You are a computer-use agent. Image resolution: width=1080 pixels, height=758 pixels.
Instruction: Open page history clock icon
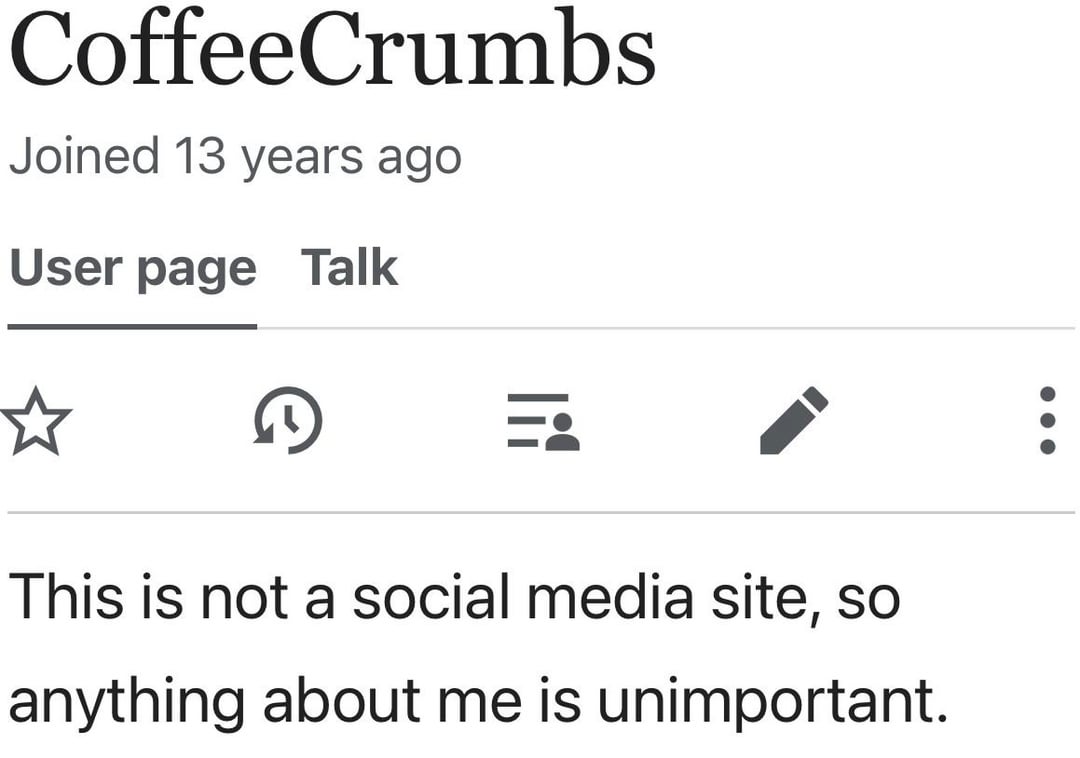[288, 420]
